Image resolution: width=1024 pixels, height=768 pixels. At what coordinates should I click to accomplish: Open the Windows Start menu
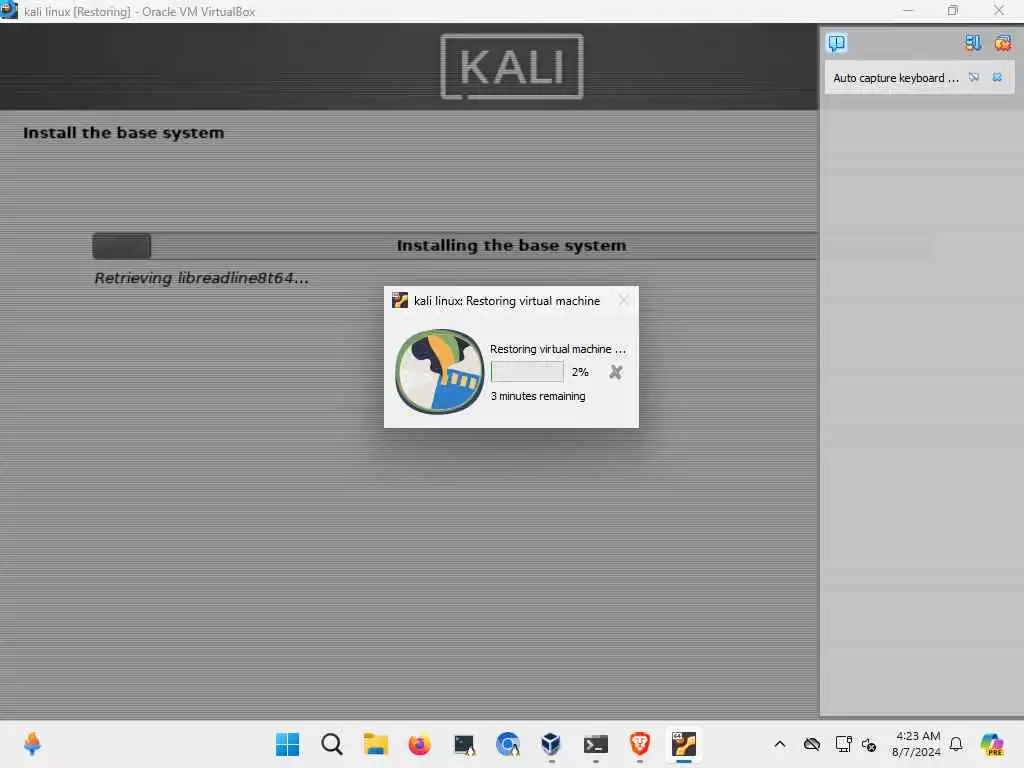pos(287,744)
